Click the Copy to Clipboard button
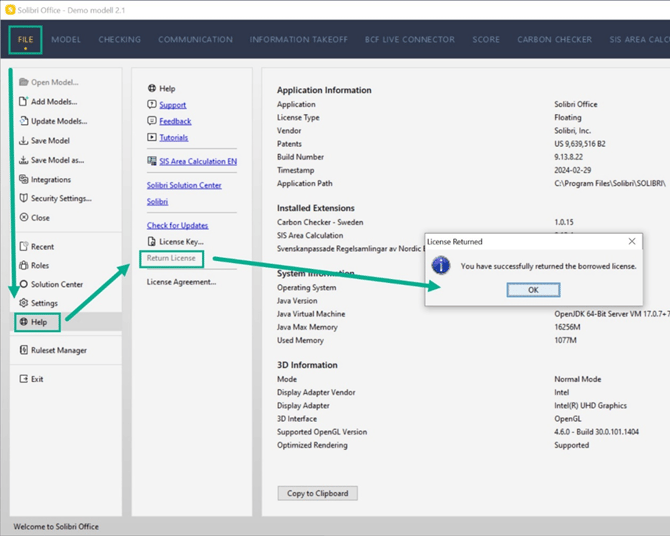 click(316, 493)
